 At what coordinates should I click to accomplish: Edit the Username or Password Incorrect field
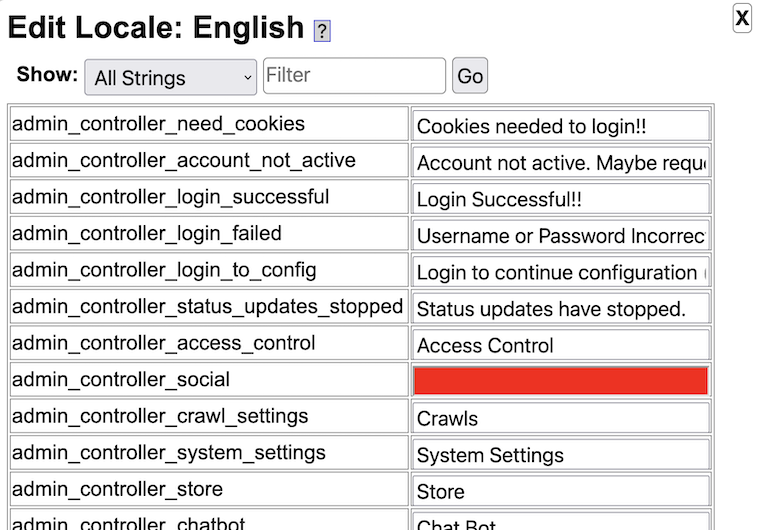[561, 235]
